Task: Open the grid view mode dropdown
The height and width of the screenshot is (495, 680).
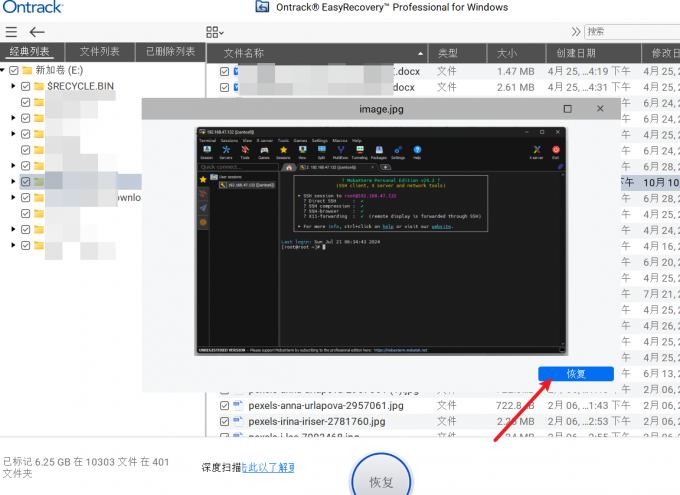Action: pyautogui.click(x=215, y=32)
